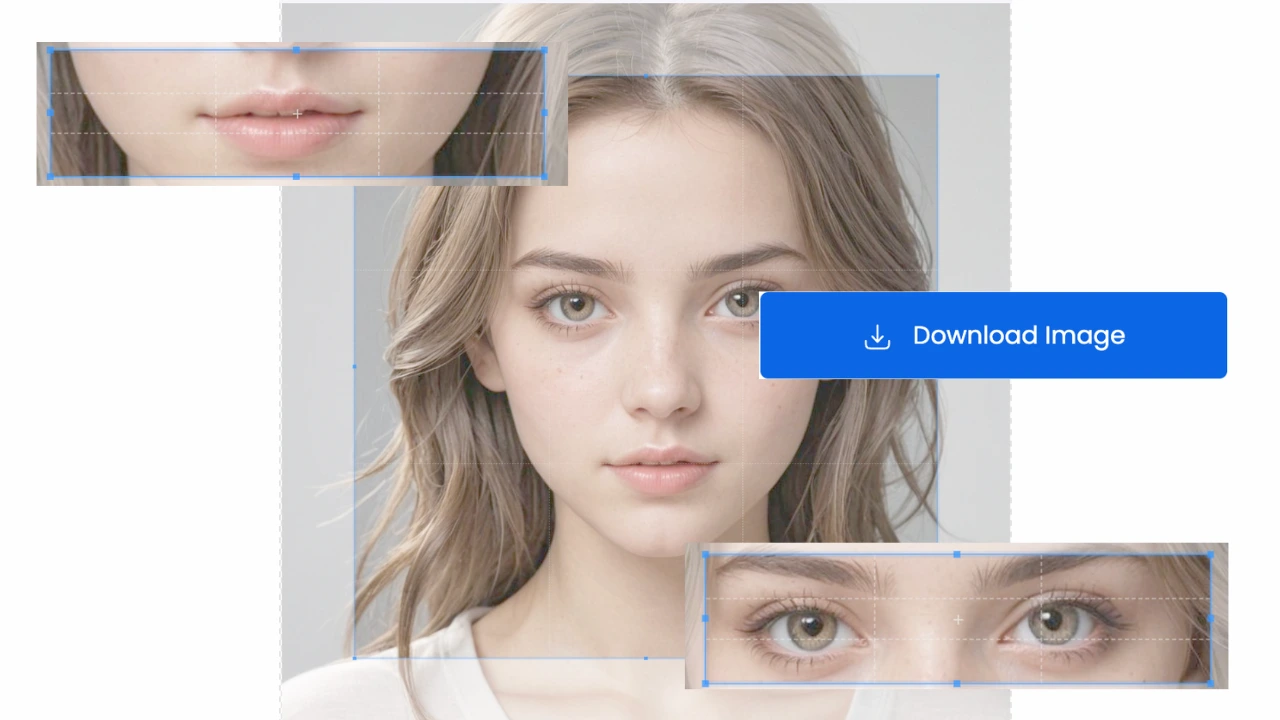
Task: Click the left midpoint handle of the eyes crop
Action: click(705, 619)
